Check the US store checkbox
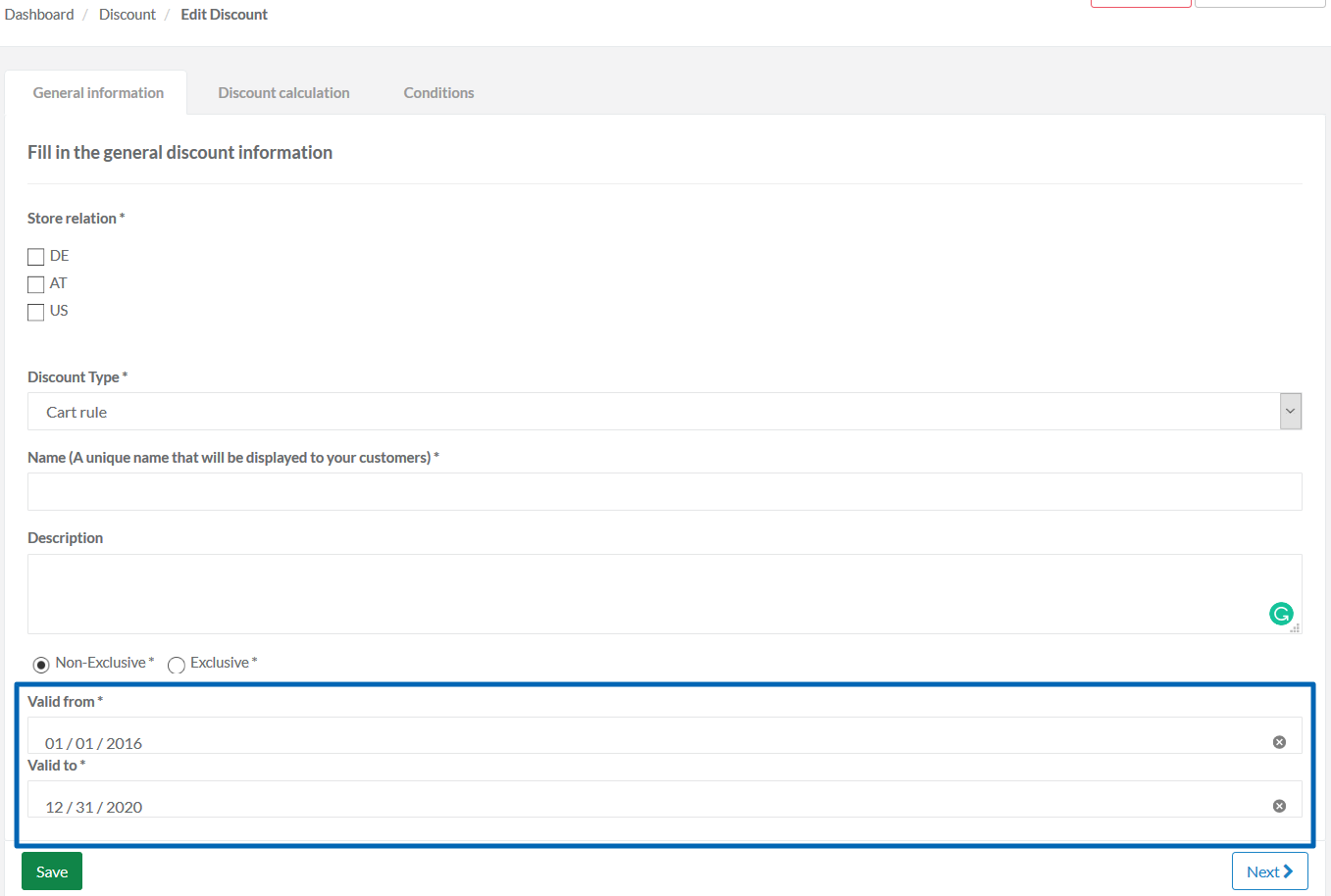Viewport: 1331px width, 896px height. tap(36, 312)
